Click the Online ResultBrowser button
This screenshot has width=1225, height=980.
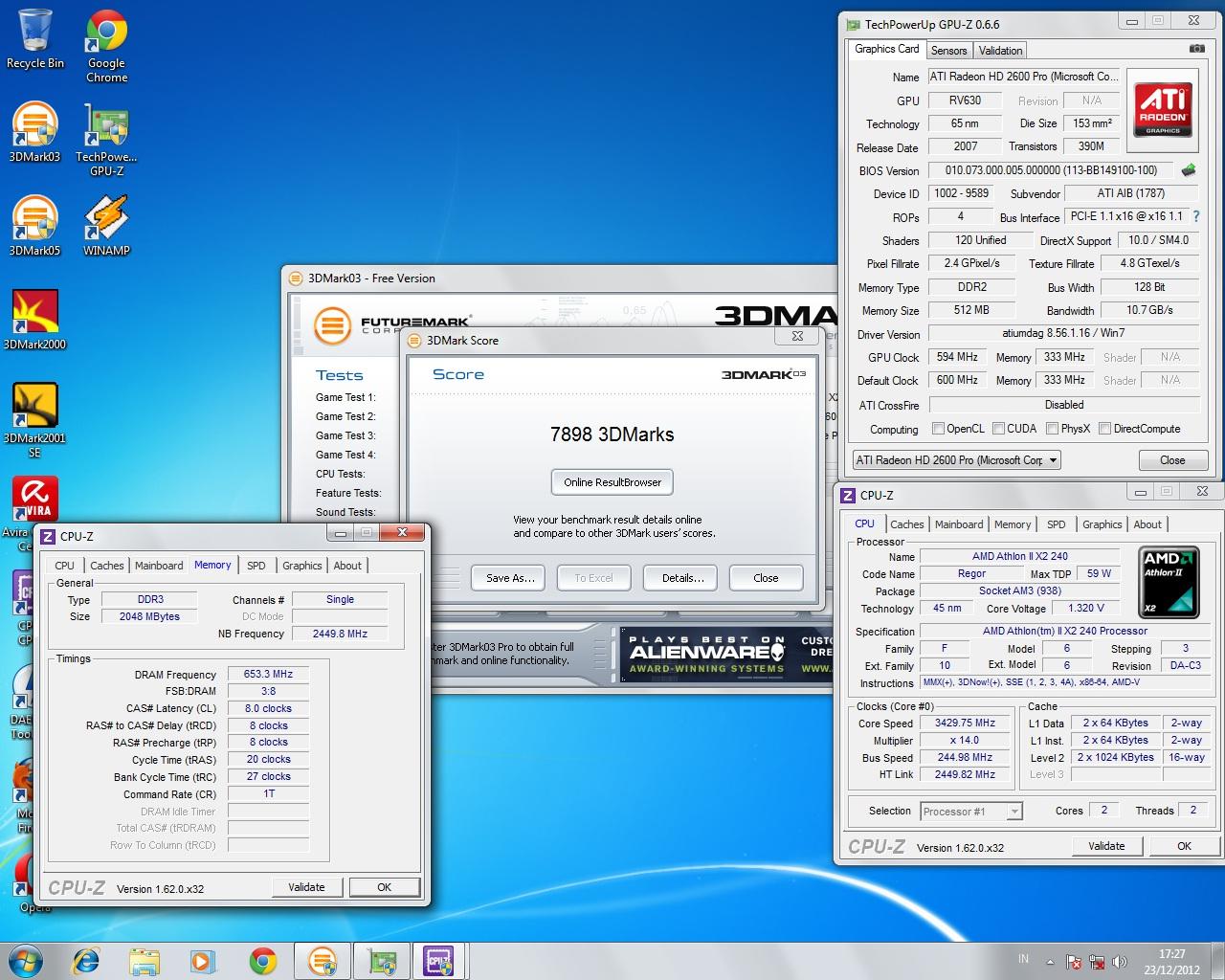pos(612,482)
